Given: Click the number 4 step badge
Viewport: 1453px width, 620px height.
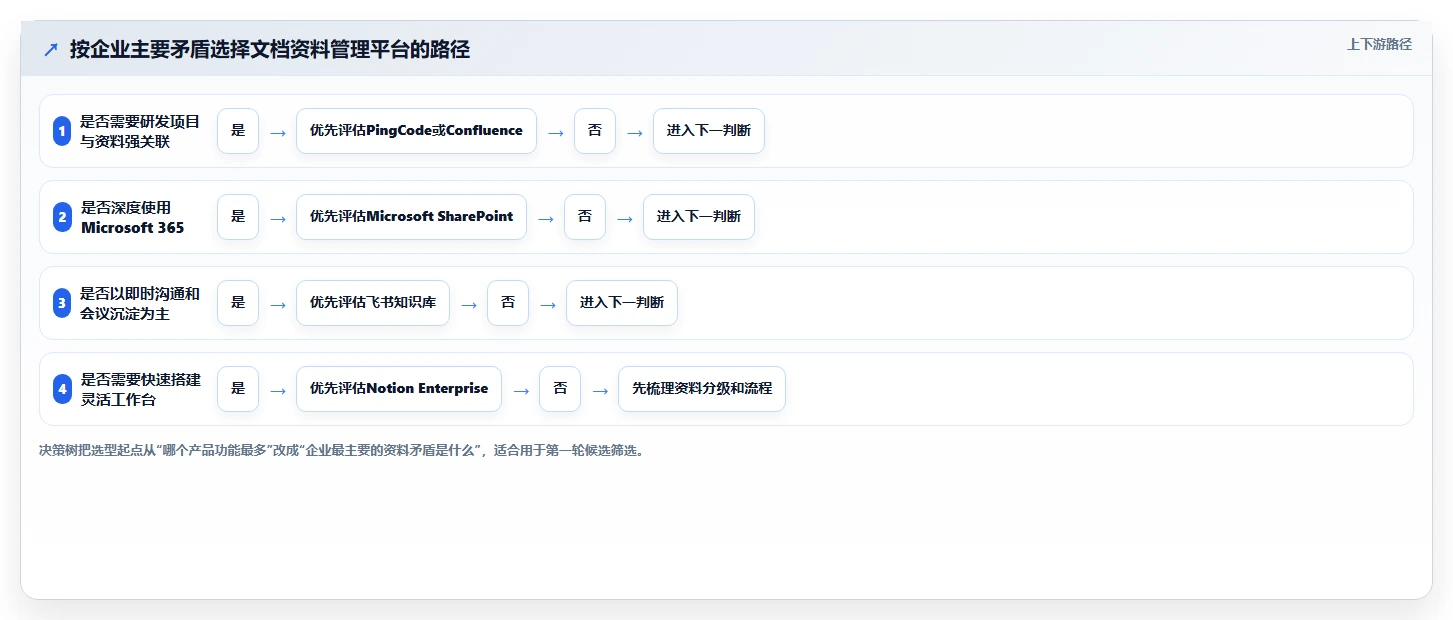Looking at the screenshot, I should [x=62, y=389].
